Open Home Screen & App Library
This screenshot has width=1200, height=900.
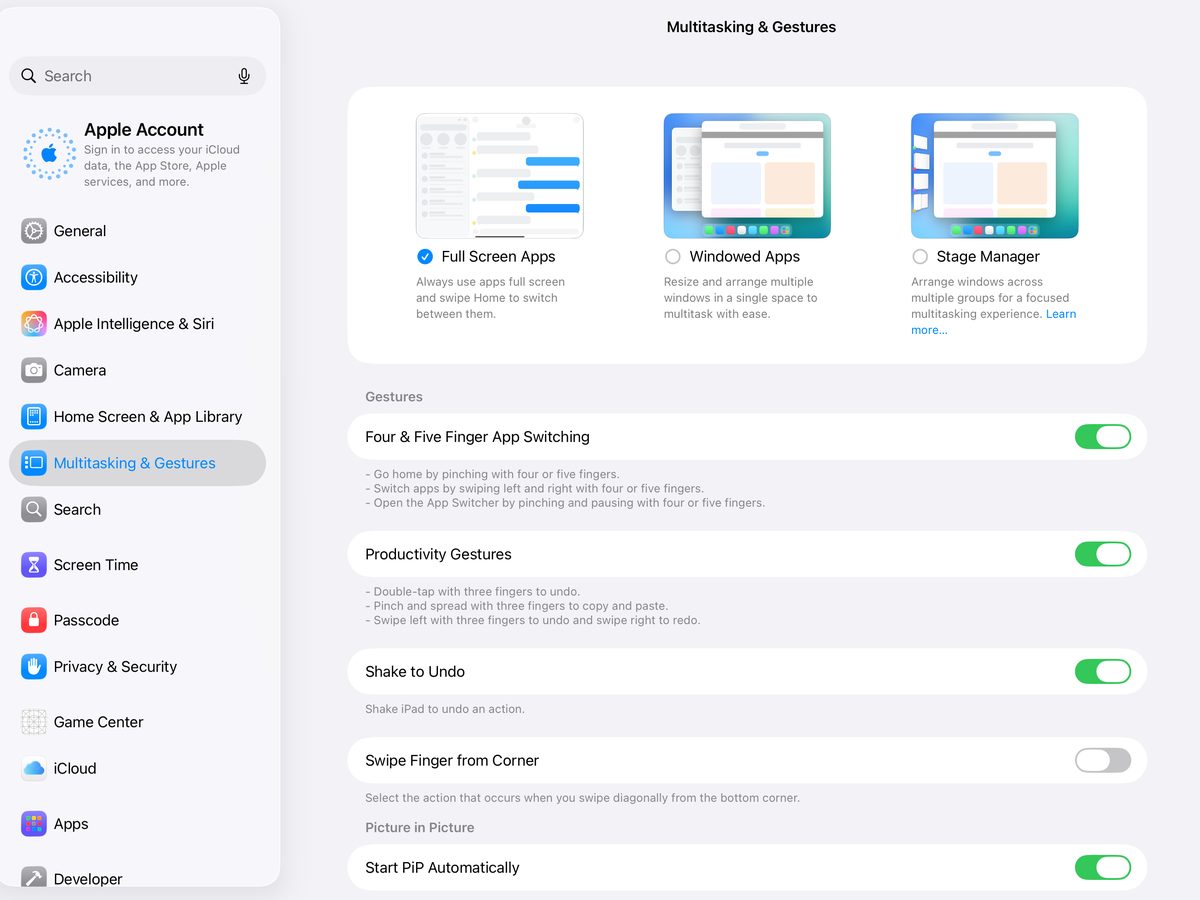[138, 417]
